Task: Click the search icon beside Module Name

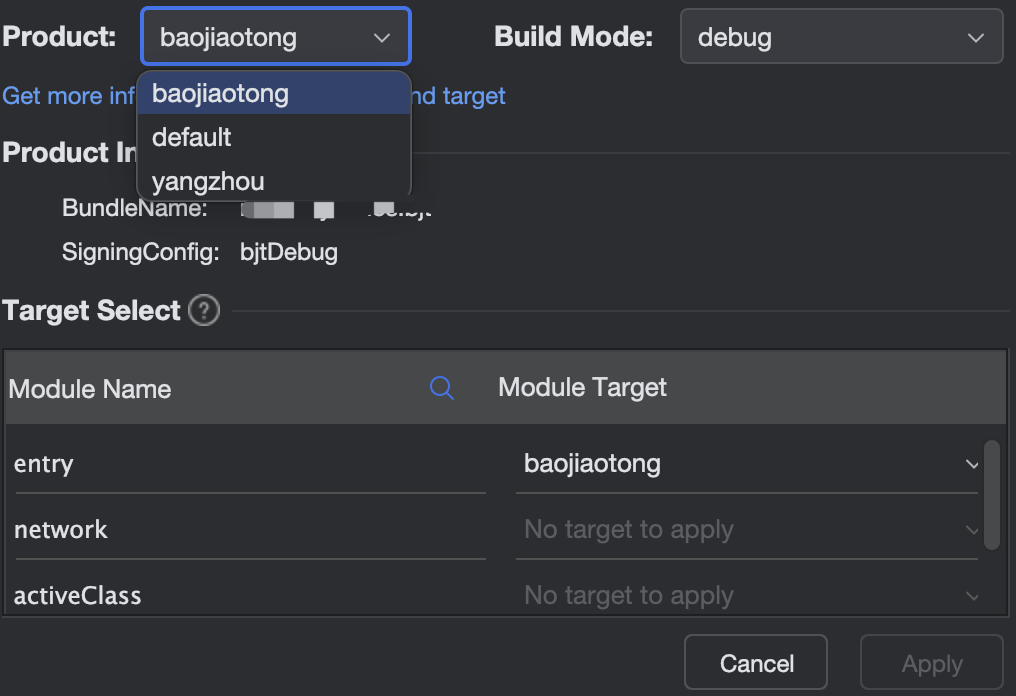Action: click(441, 388)
